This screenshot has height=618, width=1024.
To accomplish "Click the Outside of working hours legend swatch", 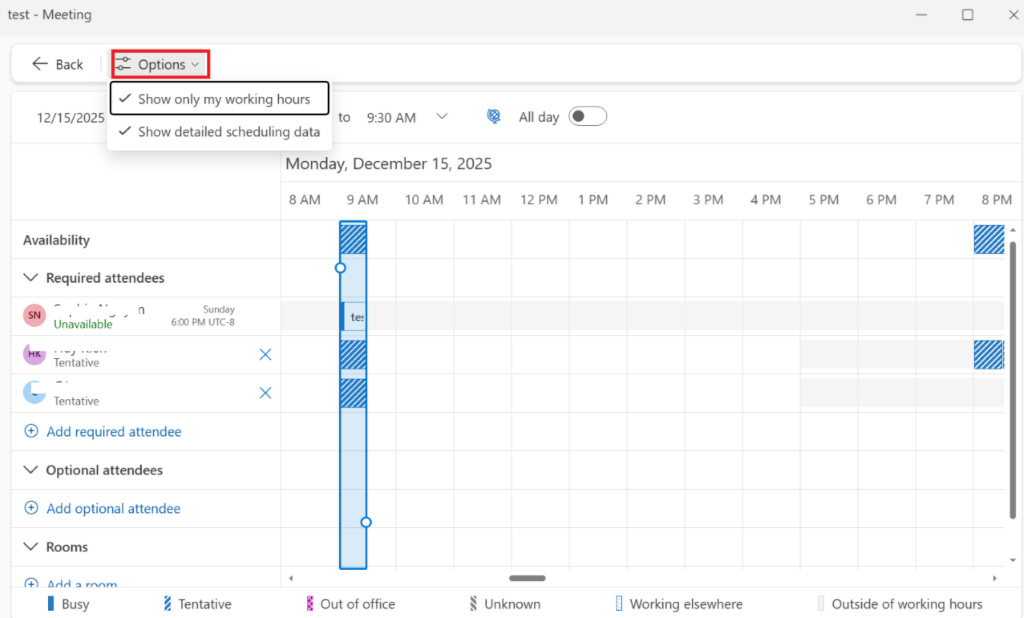I will pyautogui.click(x=821, y=604).
